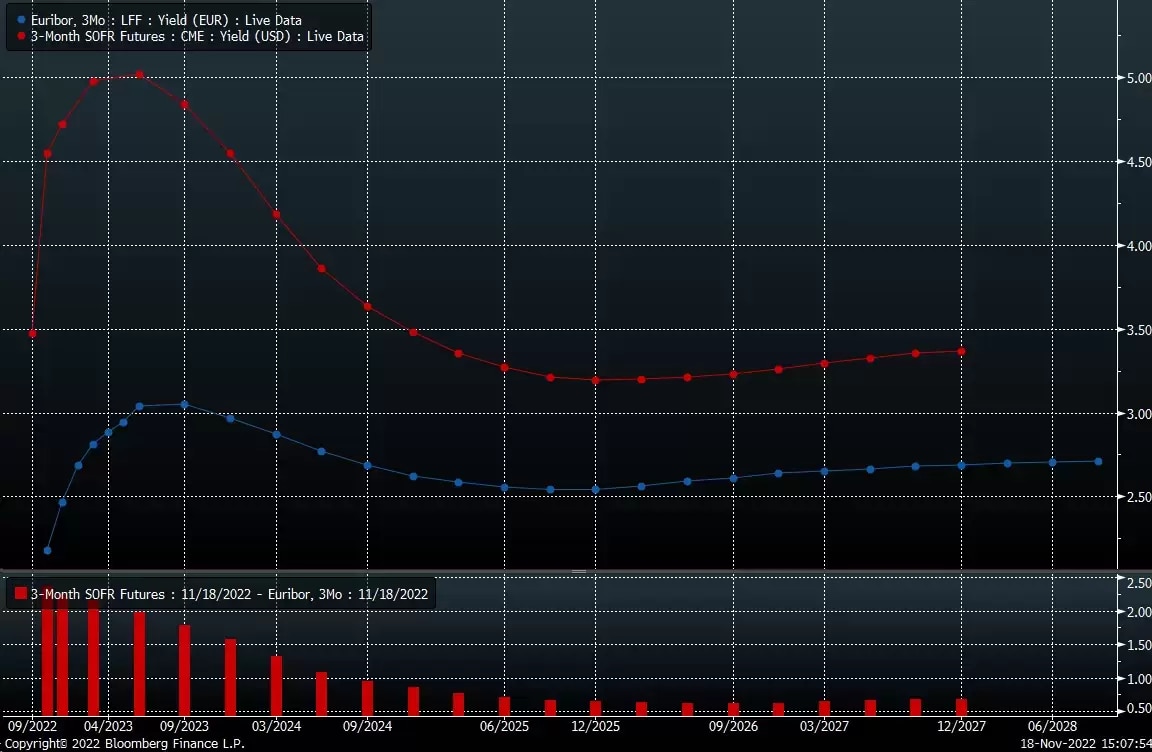Click the Euribor point at 12/2025 gridline

pos(595,489)
